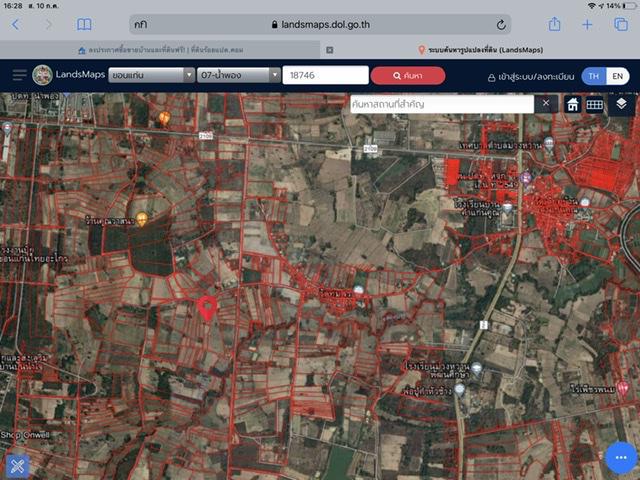640x480 pixels.
Task: Clear the place search with X button
Action: coord(546,103)
